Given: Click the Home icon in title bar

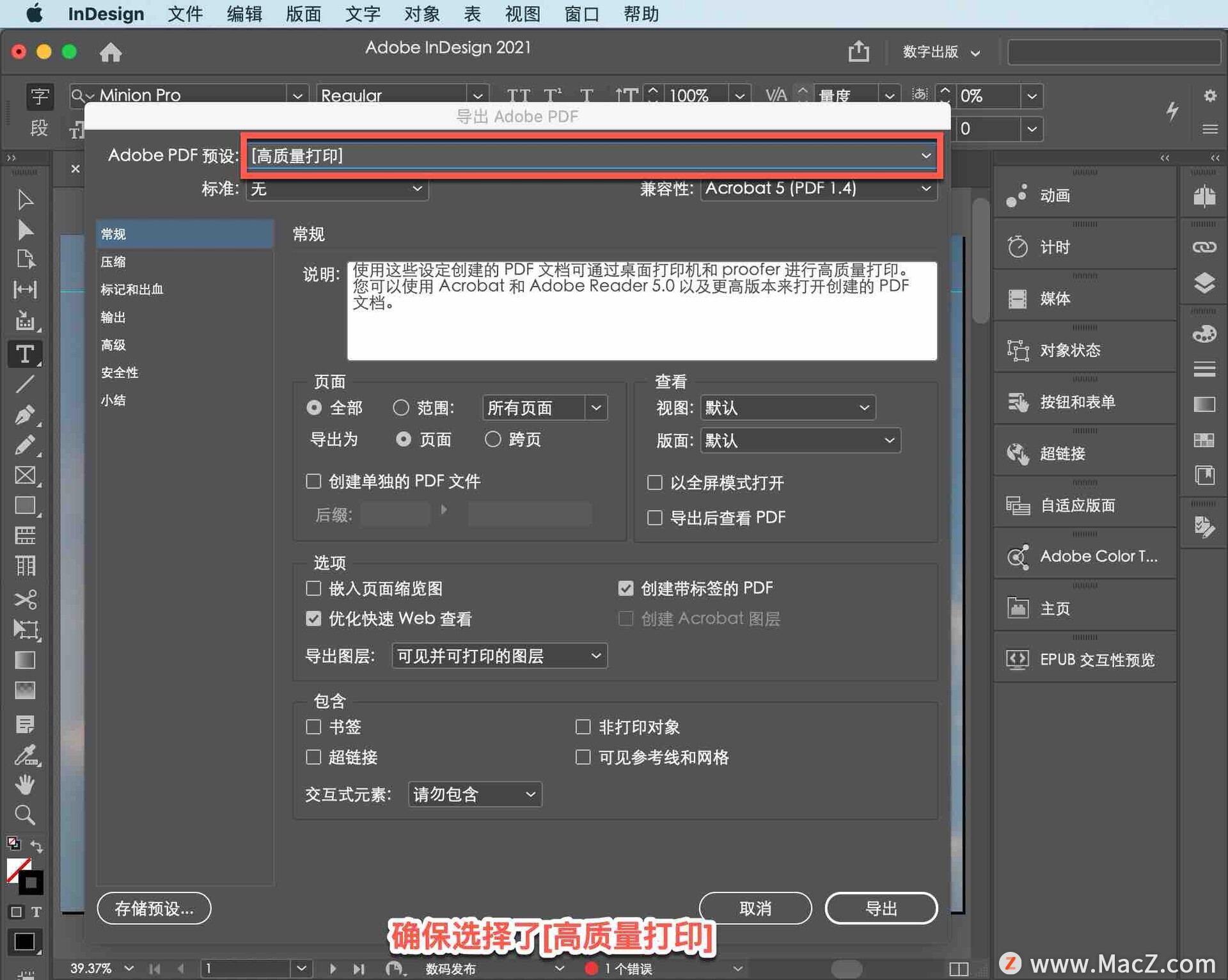Looking at the screenshot, I should coord(111,52).
